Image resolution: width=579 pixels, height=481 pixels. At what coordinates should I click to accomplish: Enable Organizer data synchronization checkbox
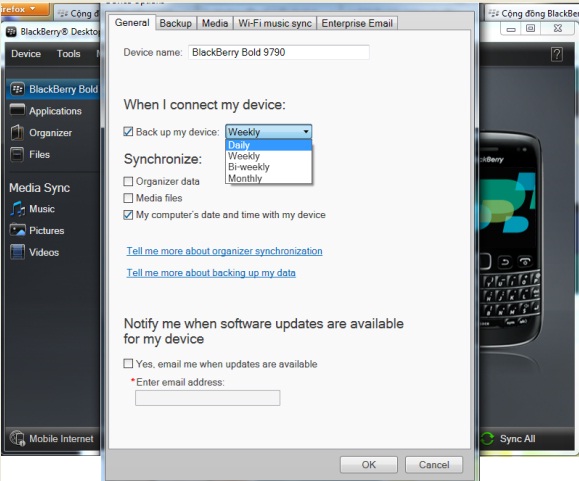[x=128, y=181]
